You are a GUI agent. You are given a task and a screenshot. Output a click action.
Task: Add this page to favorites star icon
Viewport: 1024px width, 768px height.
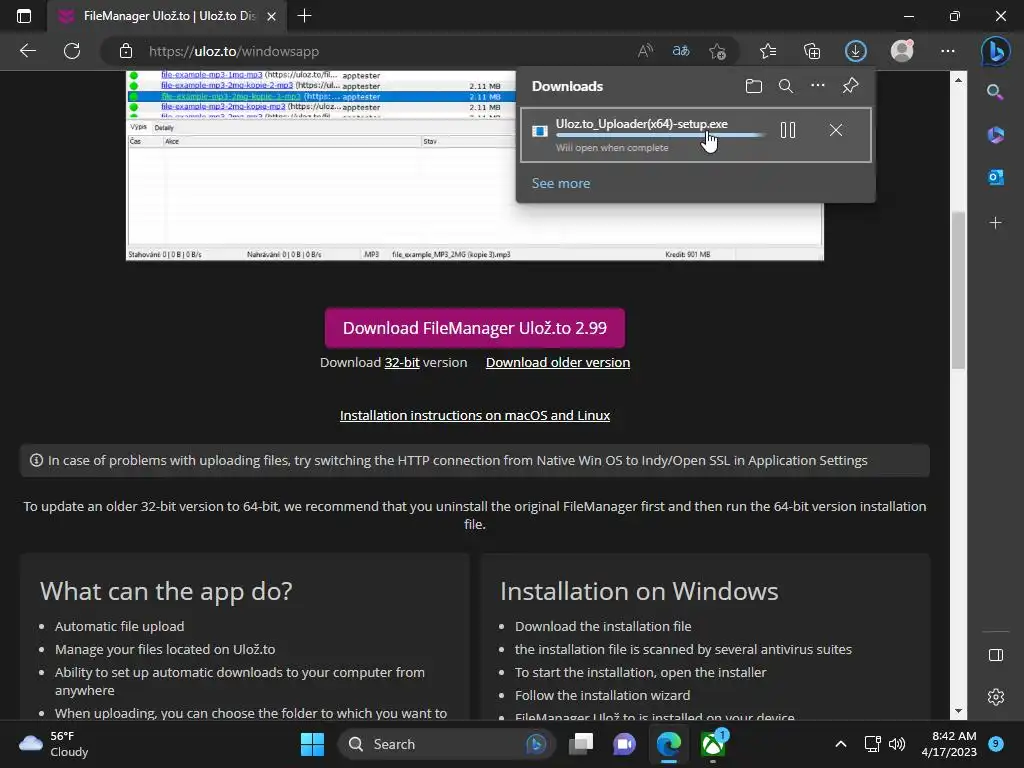(717, 51)
